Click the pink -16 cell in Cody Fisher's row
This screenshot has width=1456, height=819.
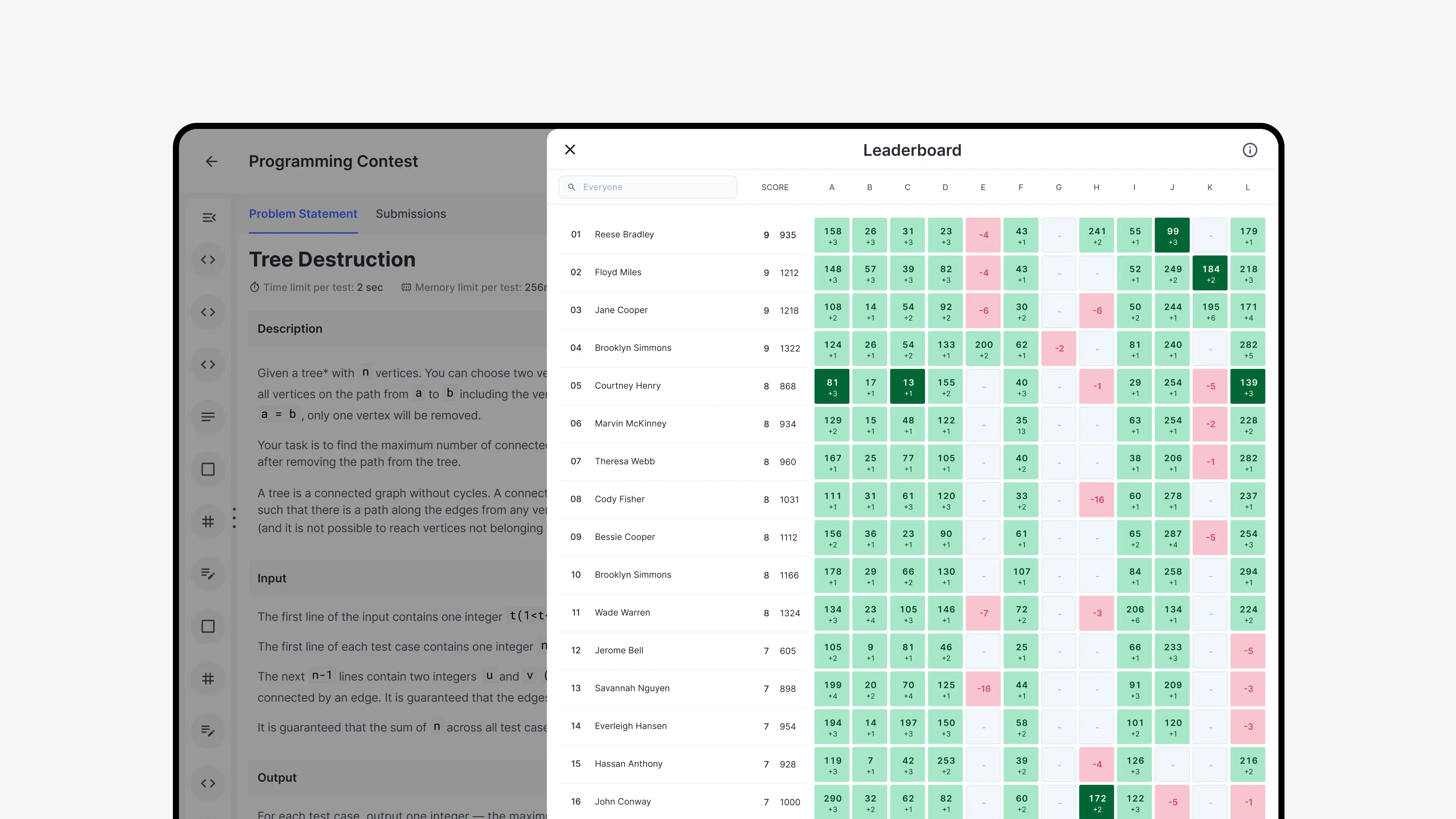1097,500
